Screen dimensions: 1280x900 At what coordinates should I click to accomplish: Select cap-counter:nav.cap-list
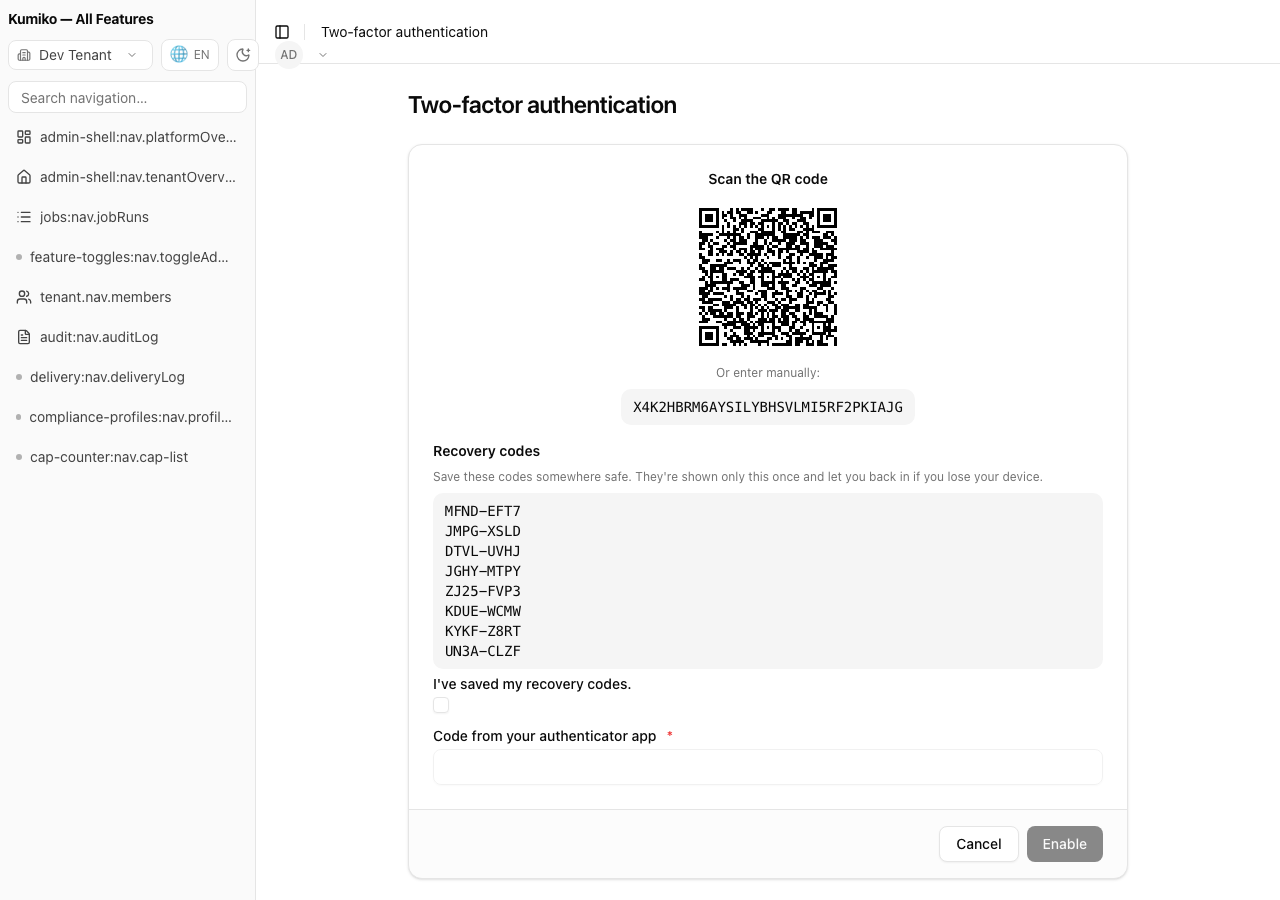127,457
